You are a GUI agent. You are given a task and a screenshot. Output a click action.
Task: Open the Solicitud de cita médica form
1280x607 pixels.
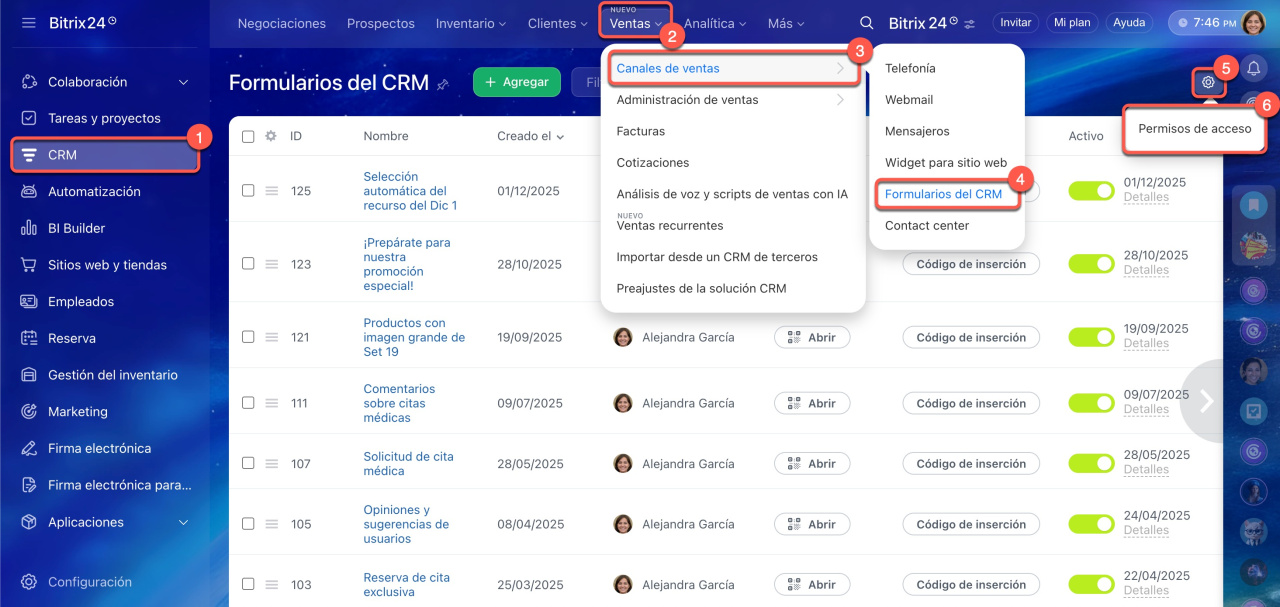tap(408, 464)
